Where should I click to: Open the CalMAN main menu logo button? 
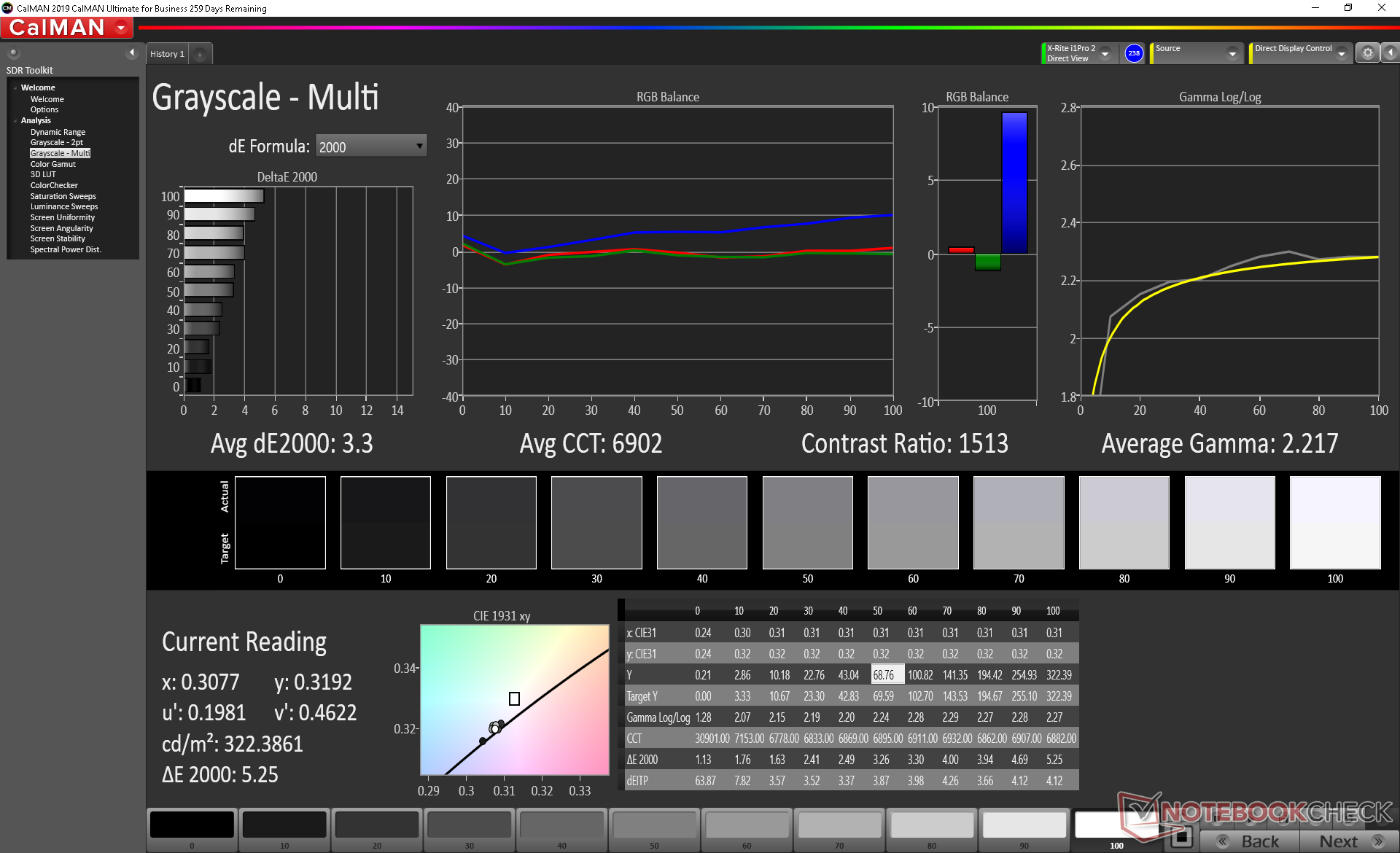66,28
